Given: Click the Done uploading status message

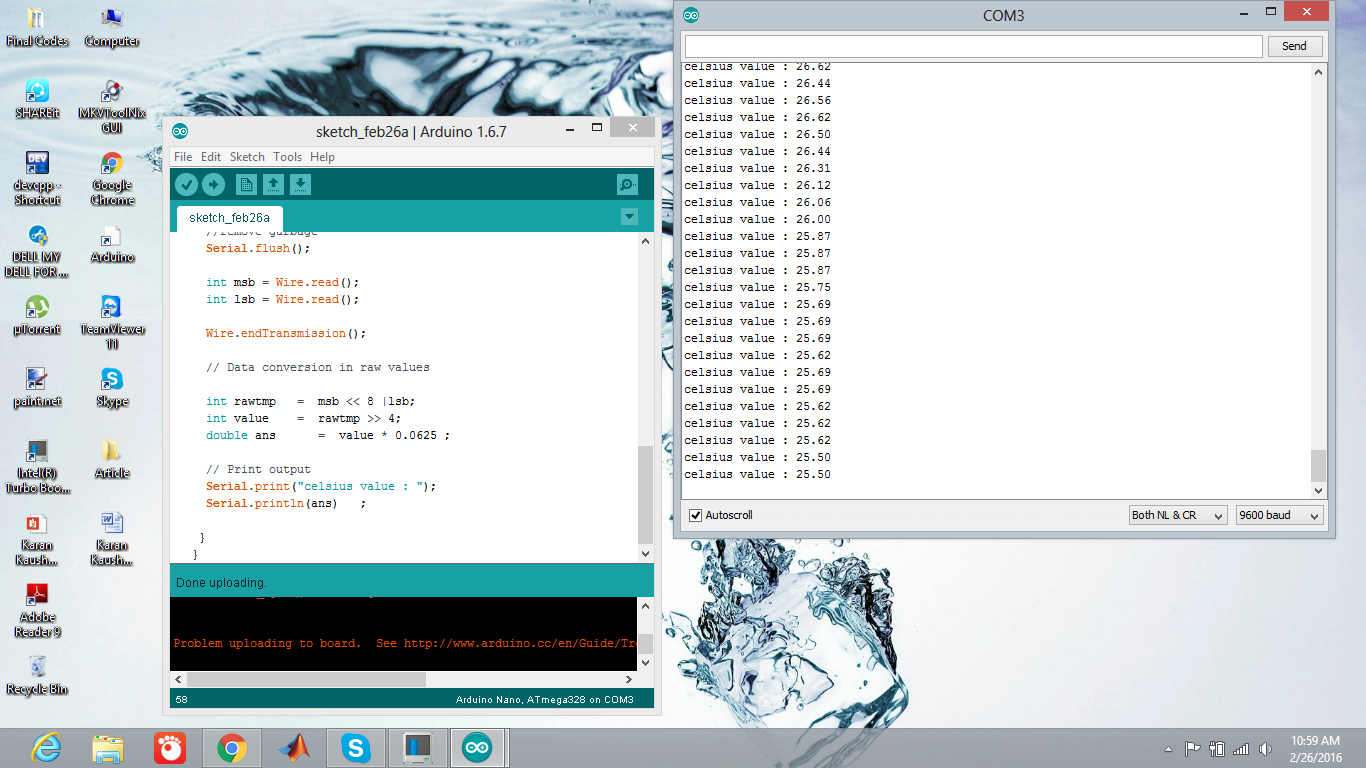Looking at the screenshot, I should tap(221, 582).
